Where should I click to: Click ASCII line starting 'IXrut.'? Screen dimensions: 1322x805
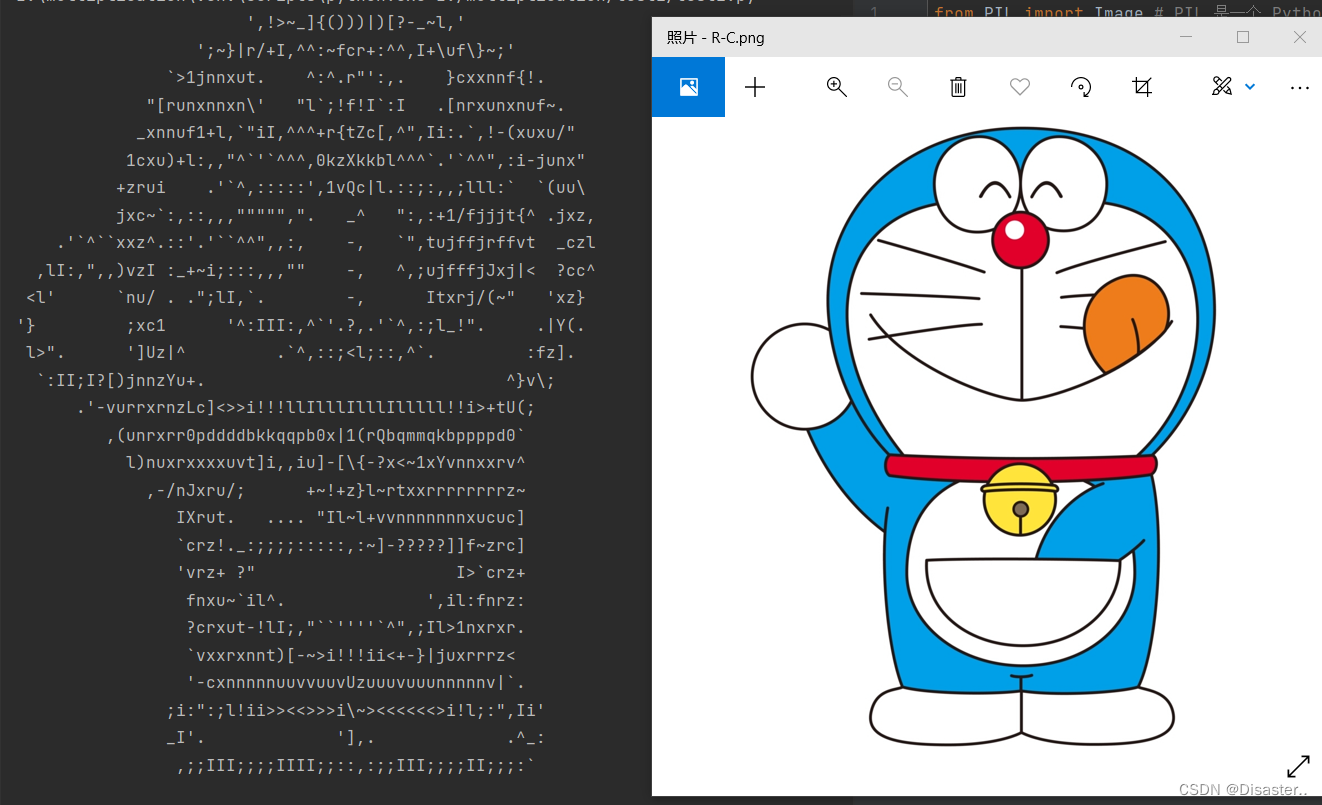(x=351, y=517)
